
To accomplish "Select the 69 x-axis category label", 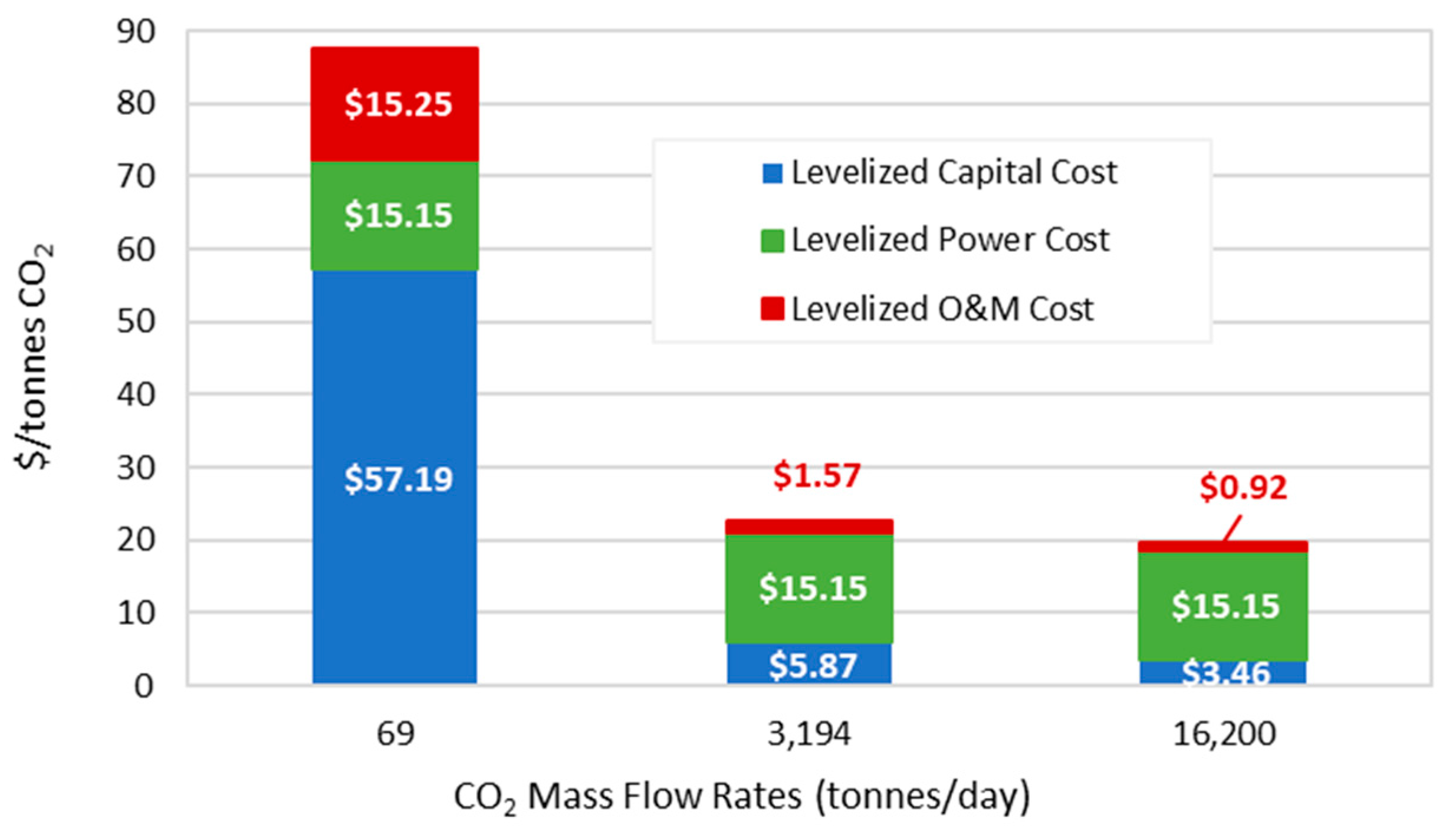I will pos(395,734).
